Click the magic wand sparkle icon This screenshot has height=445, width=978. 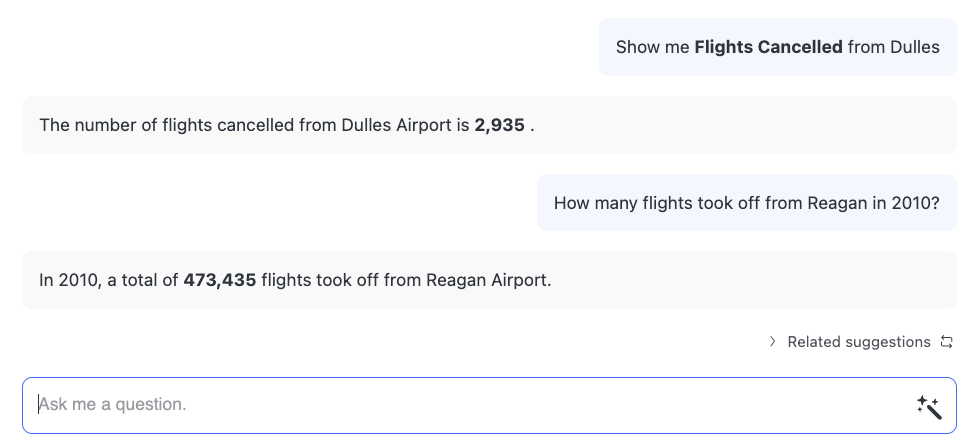coord(929,406)
